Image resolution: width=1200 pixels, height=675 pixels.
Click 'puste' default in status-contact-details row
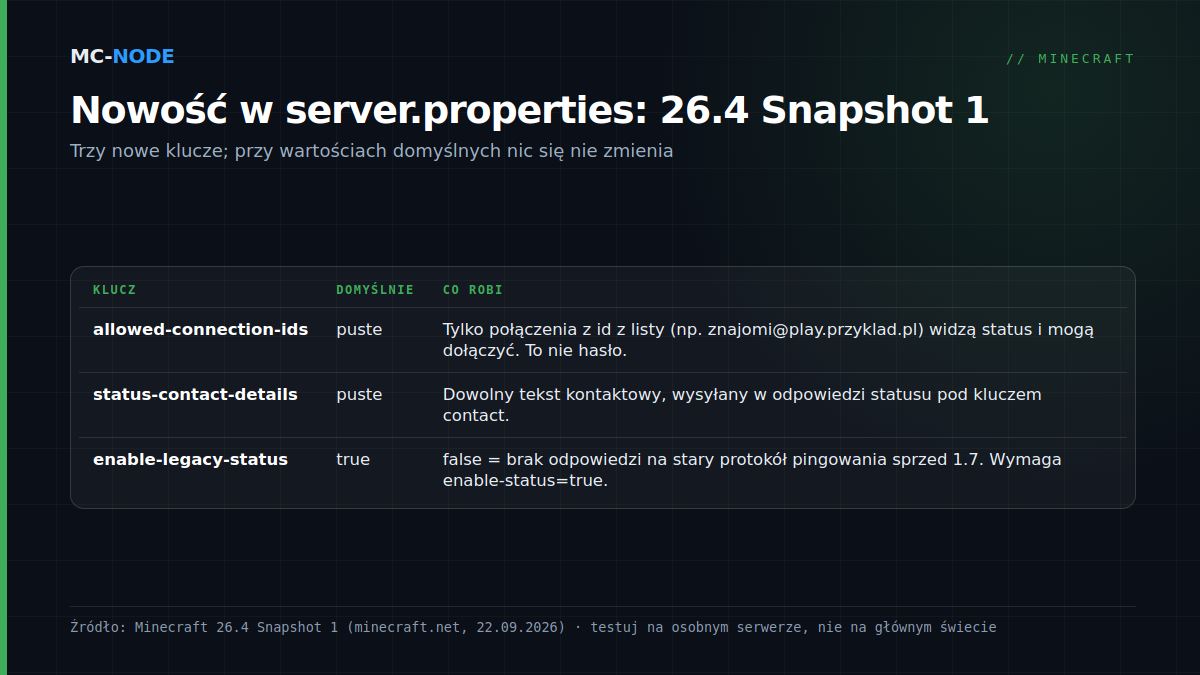pyautogui.click(x=359, y=394)
